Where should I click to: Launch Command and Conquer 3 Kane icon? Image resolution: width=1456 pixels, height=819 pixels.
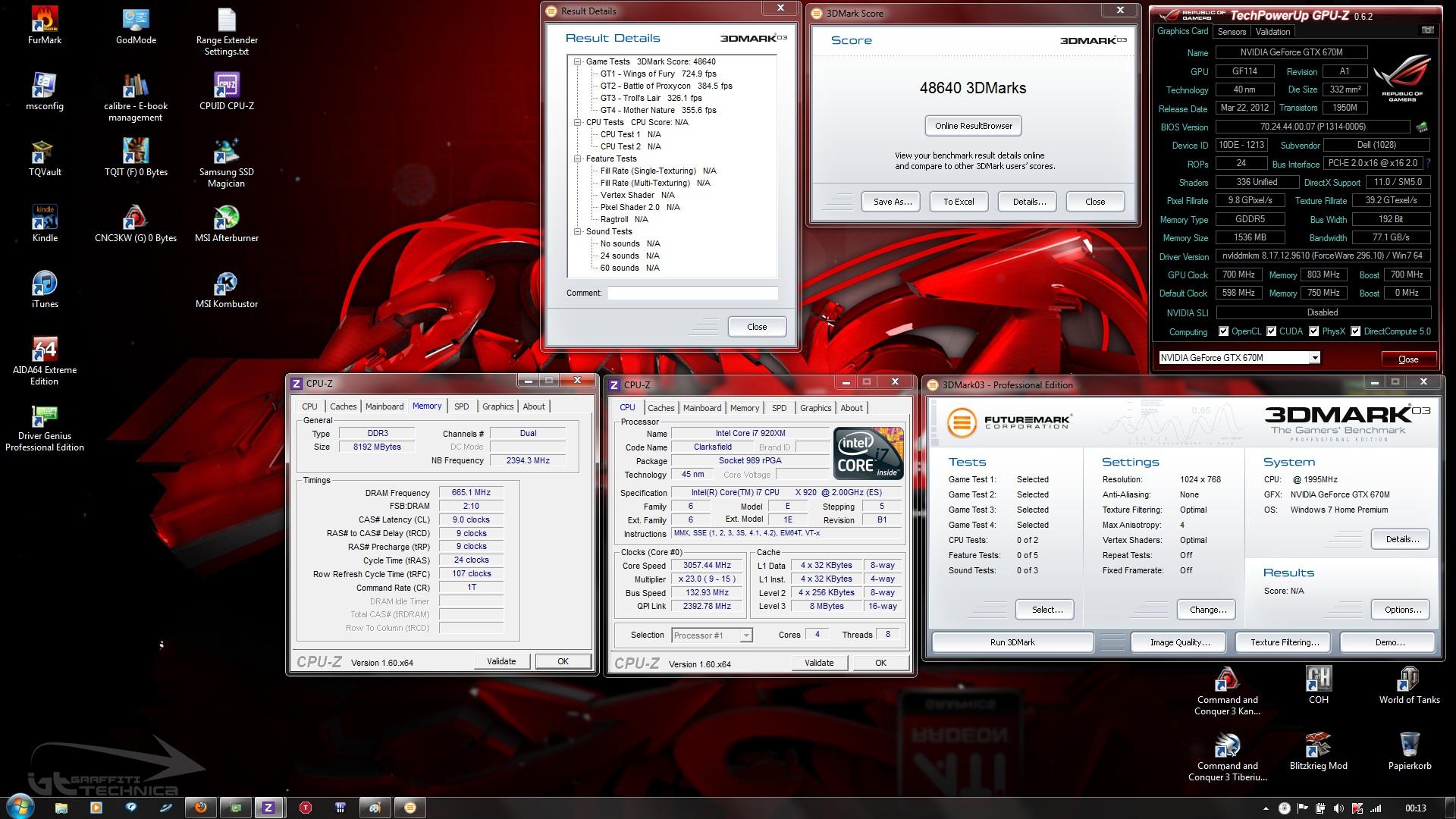1227,691
